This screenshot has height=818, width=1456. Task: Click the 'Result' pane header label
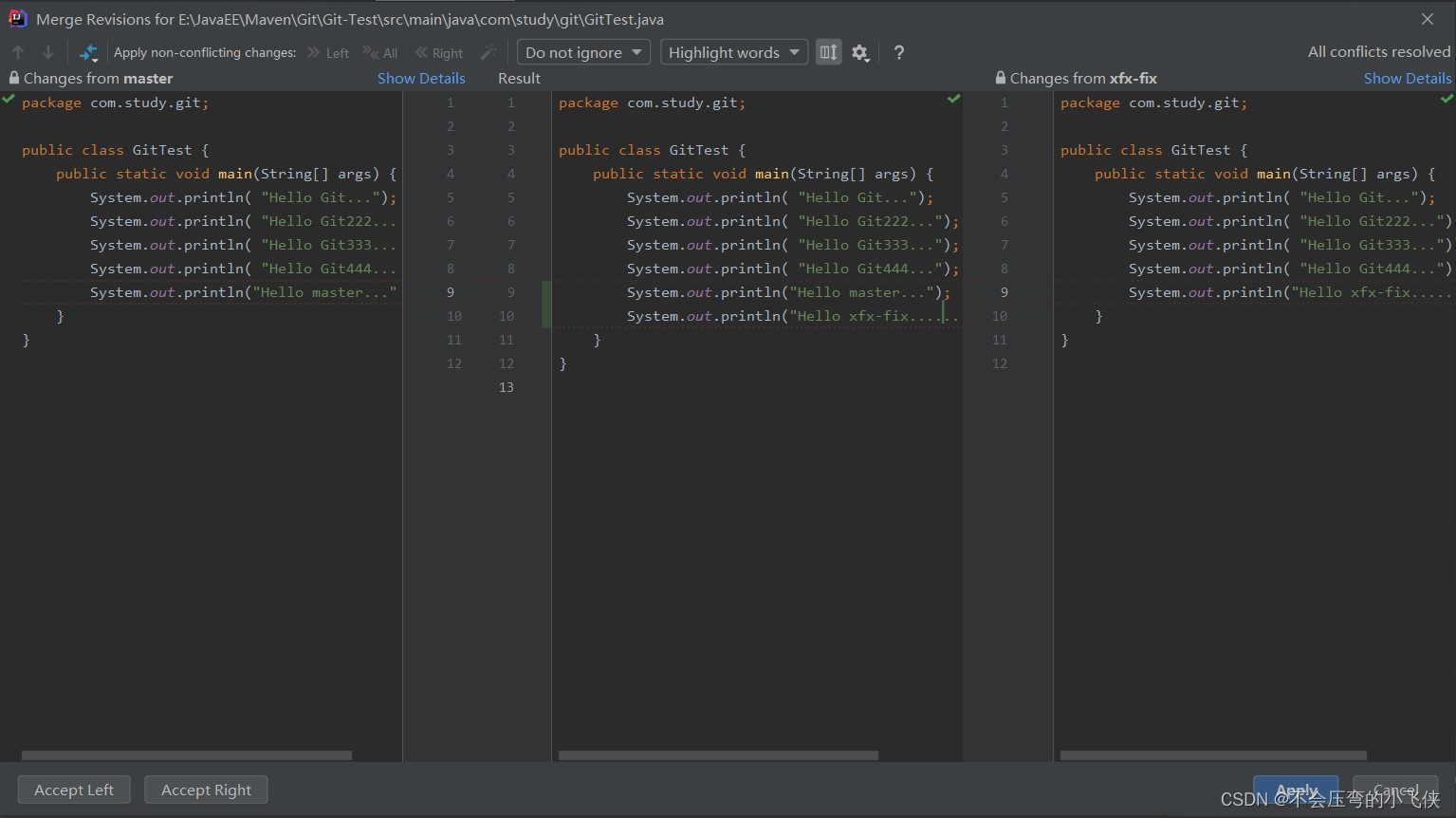pos(519,78)
